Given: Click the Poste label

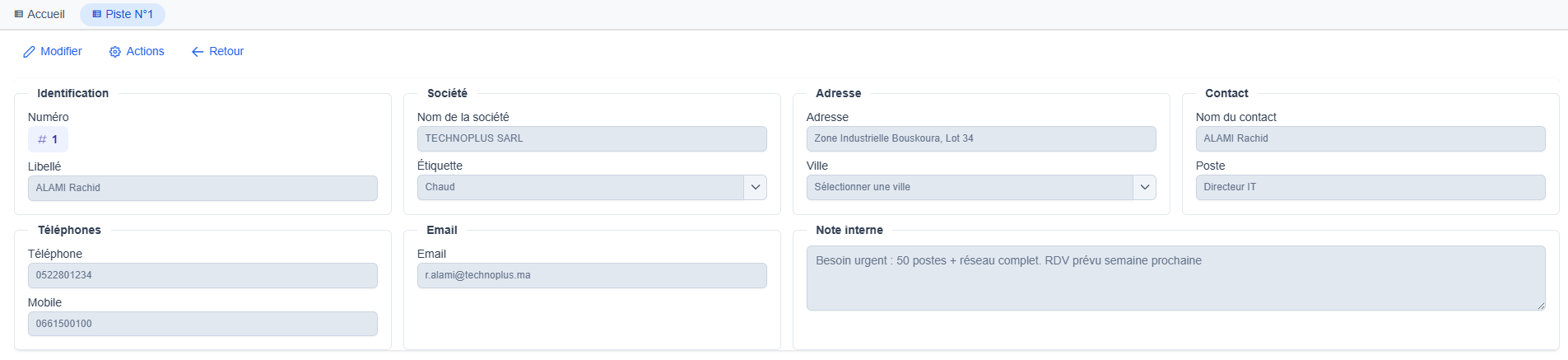Looking at the screenshot, I should tap(1210, 166).
